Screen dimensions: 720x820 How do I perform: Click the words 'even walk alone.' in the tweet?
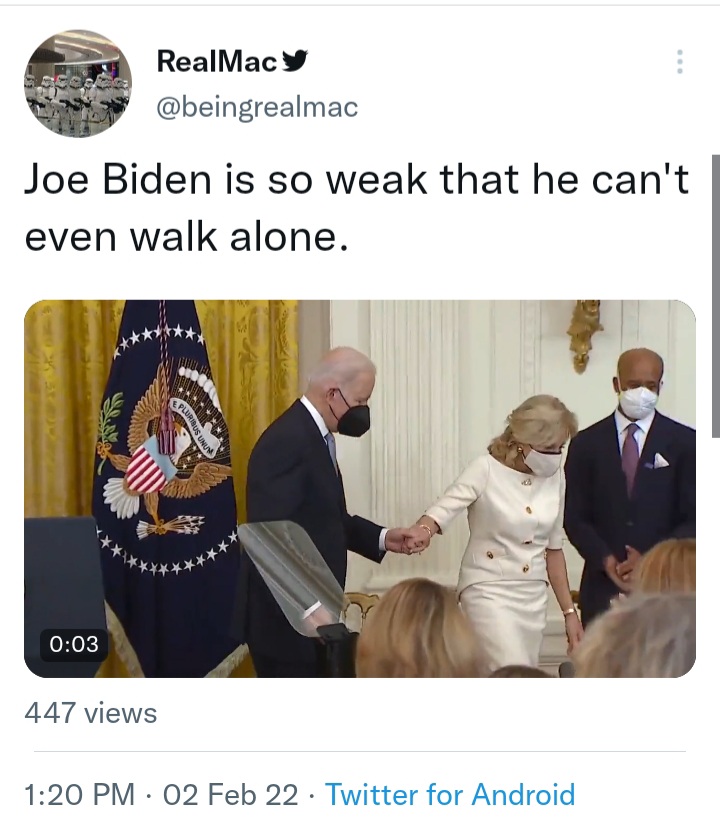tap(186, 237)
